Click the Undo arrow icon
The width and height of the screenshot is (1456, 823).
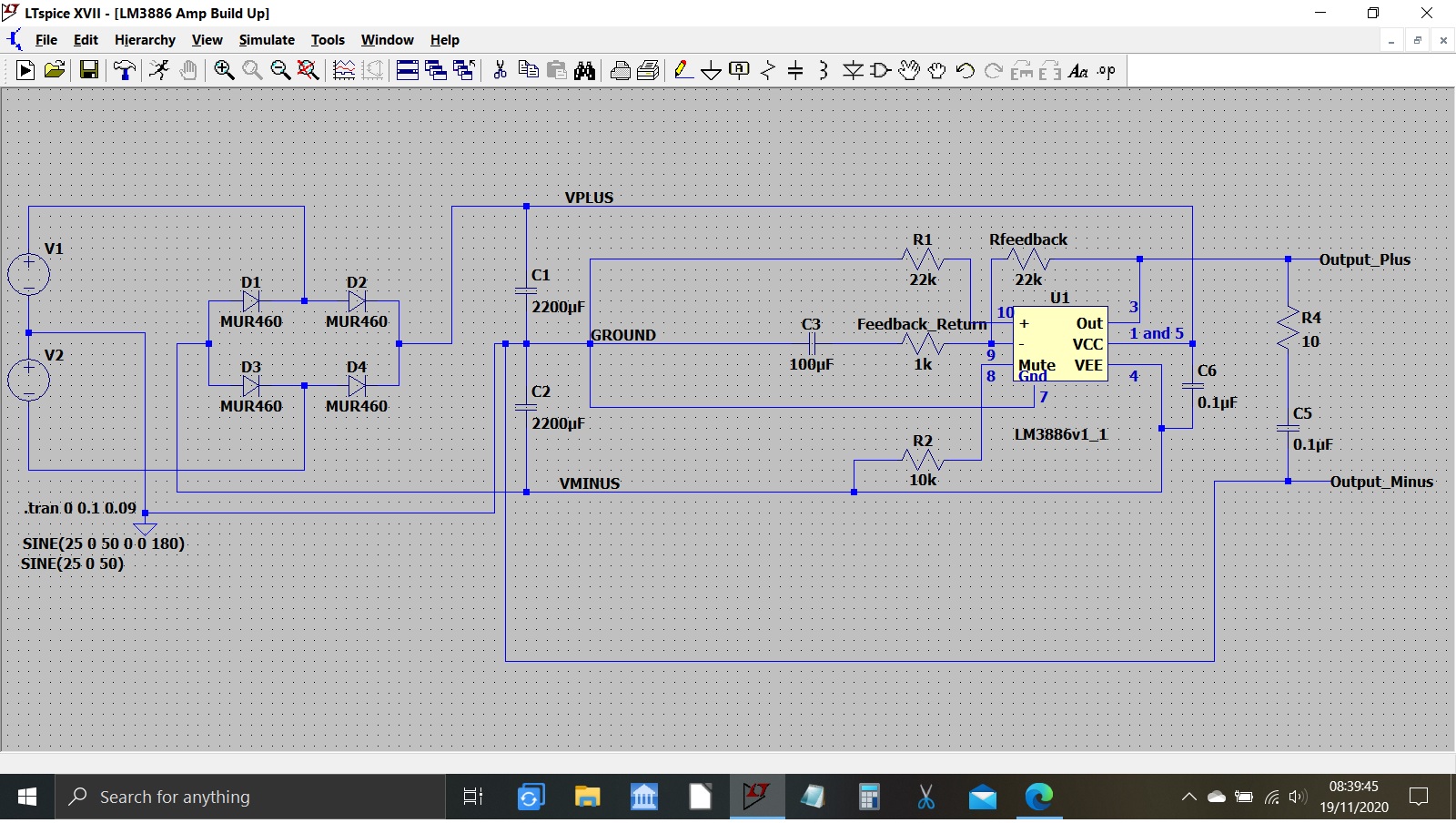pos(966,70)
